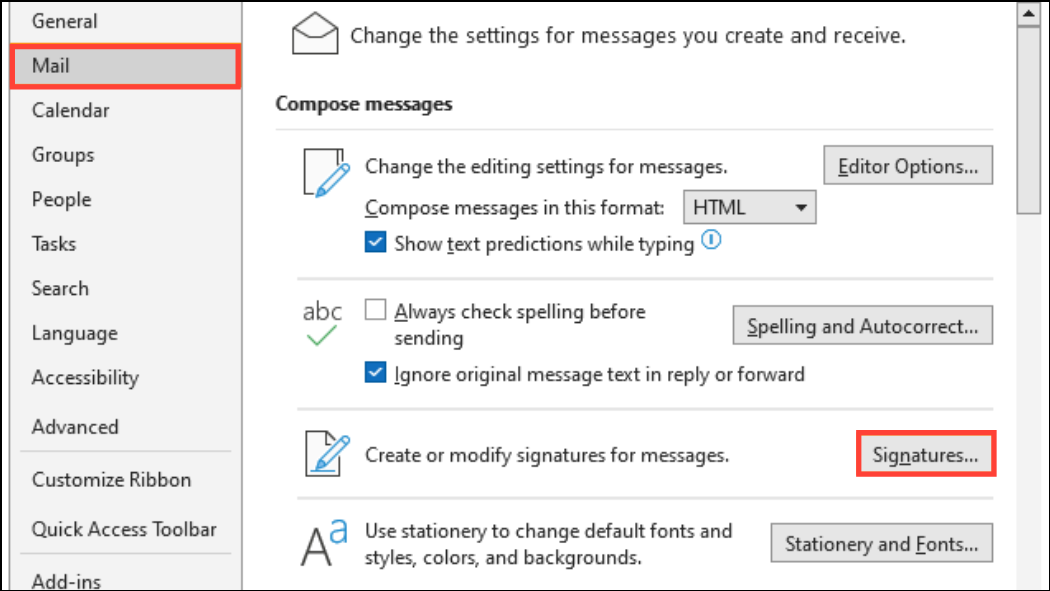Click the page-with-pencil editing settings icon

[x=326, y=173]
